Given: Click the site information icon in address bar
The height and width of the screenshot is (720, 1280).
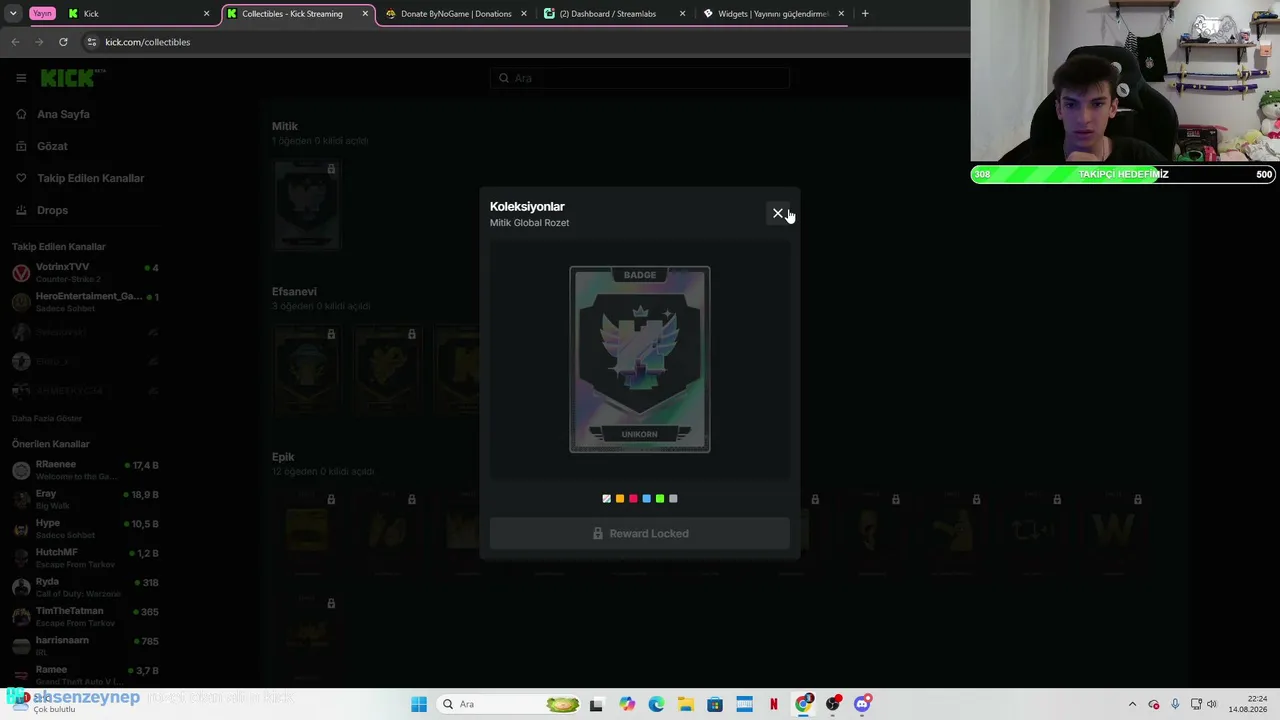Looking at the screenshot, I should (x=92, y=42).
